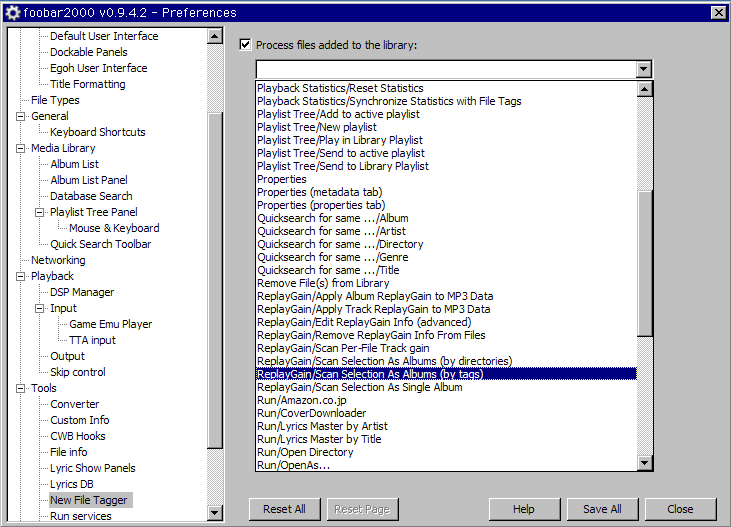
Task: Select Lyrics DB tree item
Action: pos(72,484)
